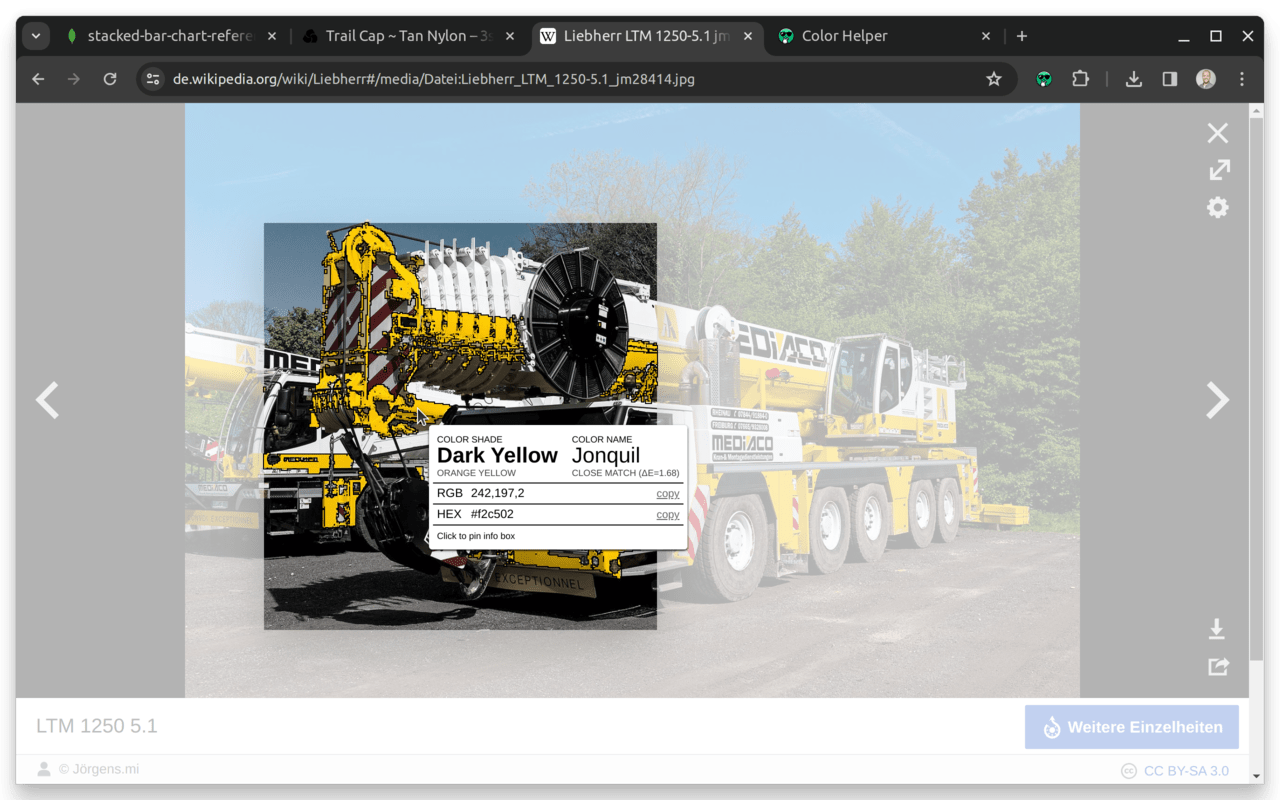Click Weitere Einzelheiten button
The width and height of the screenshot is (1280, 800).
[x=1132, y=727]
